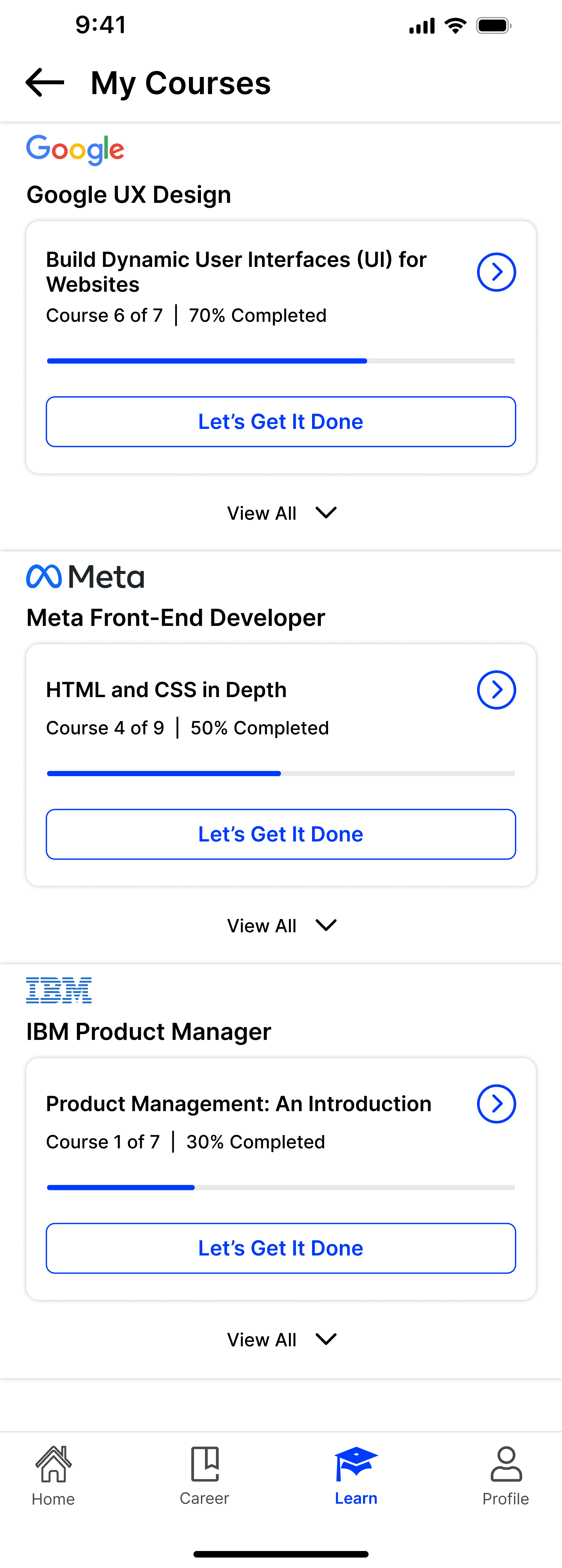Click the 70% completed progress bar
Image resolution: width=562 pixels, height=1568 pixels.
(x=281, y=361)
